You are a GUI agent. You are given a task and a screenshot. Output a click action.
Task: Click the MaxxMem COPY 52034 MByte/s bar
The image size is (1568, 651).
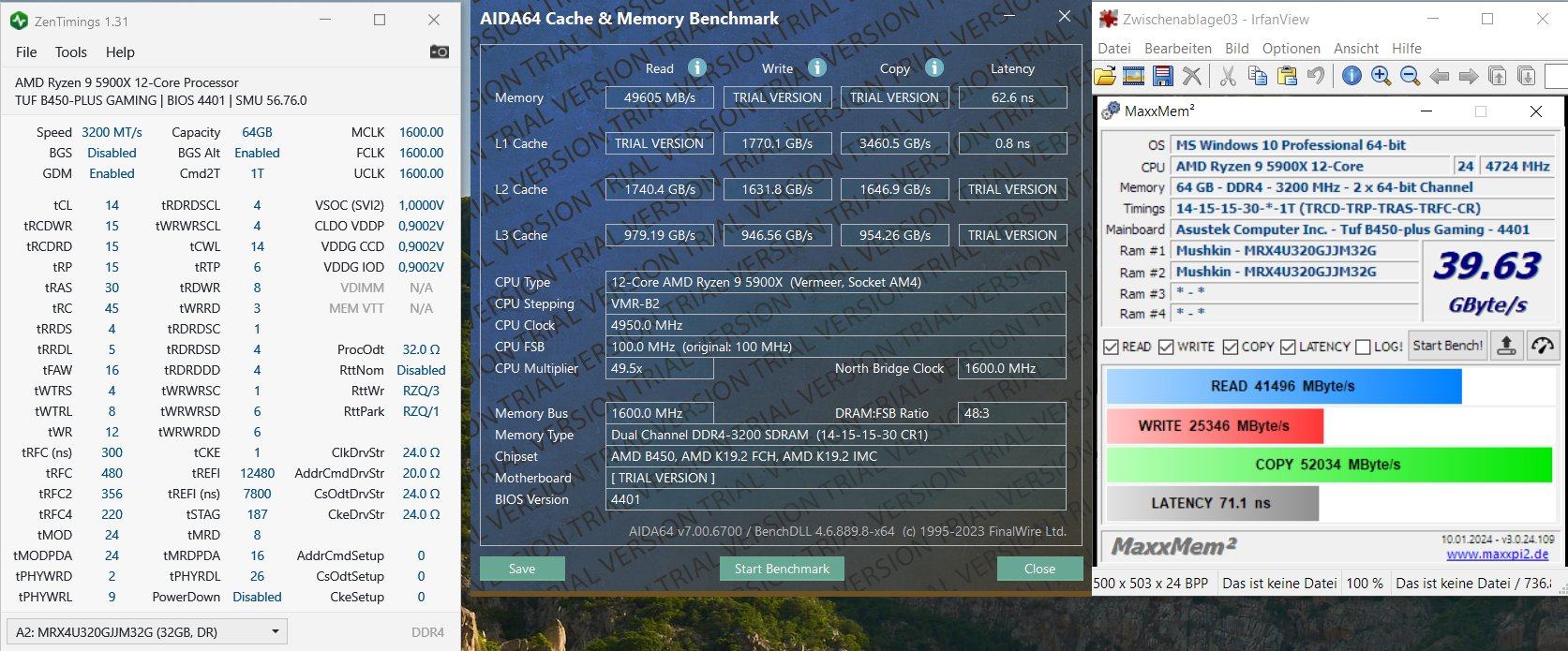[1329, 465]
